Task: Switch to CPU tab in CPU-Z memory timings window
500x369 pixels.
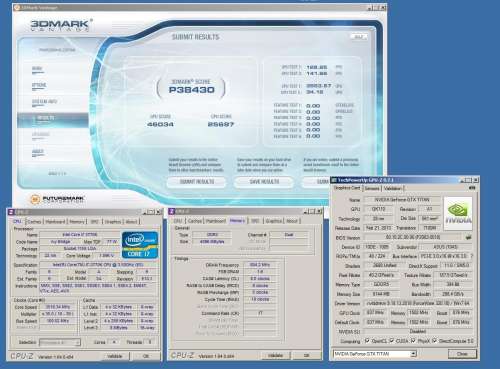Action: coord(178,221)
